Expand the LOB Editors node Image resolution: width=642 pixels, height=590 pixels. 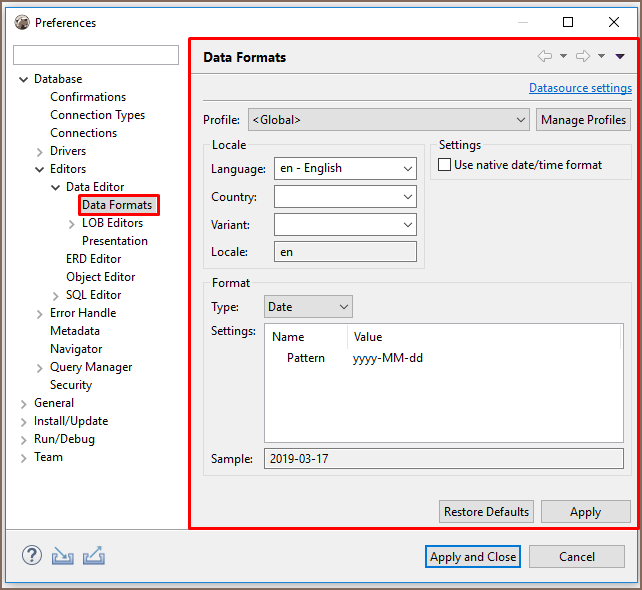pyautogui.click(x=72, y=224)
